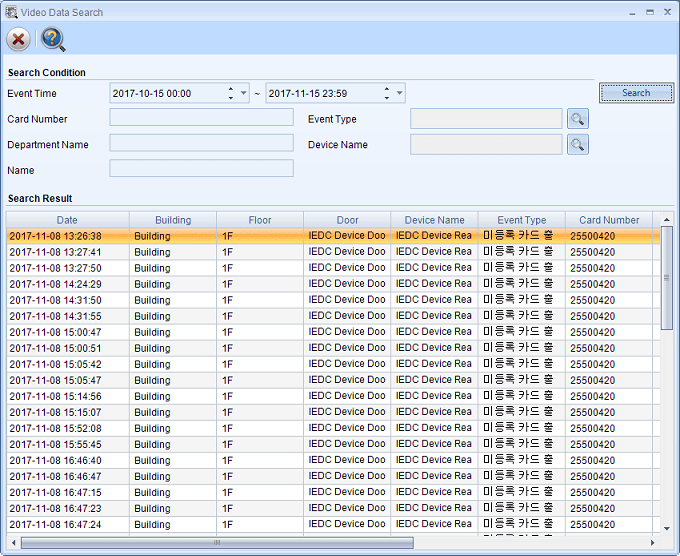Sort by the Card Number column header
The width and height of the screenshot is (680, 556).
point(609,220)
